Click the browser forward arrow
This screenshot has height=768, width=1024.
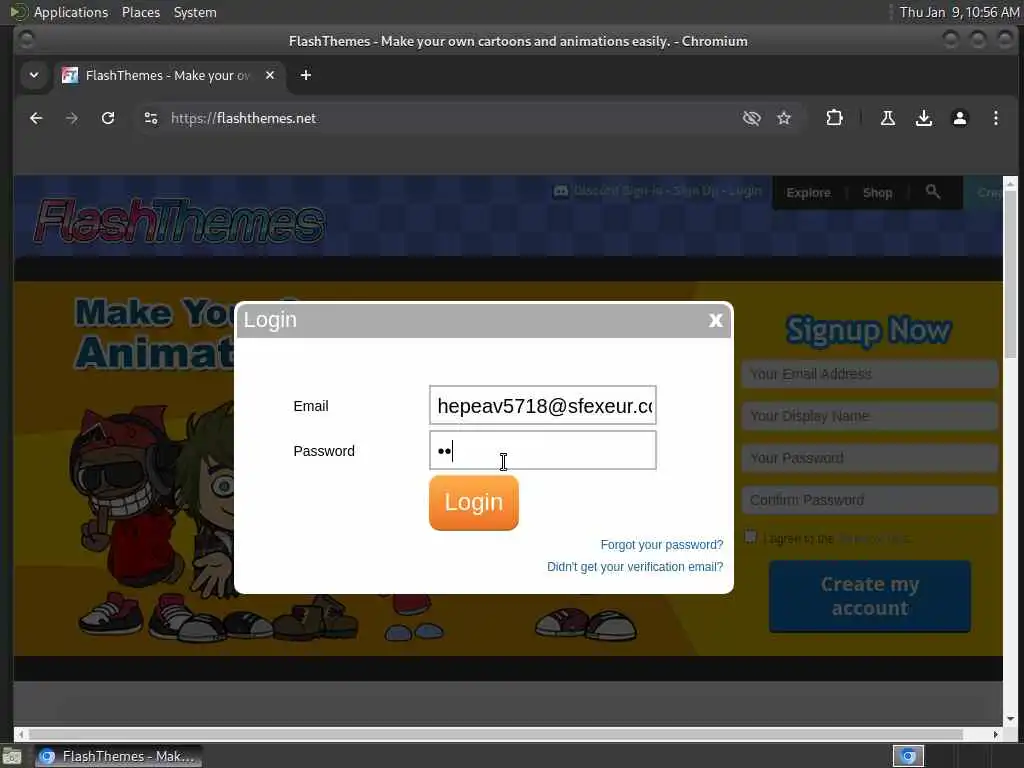pos(72,118)
